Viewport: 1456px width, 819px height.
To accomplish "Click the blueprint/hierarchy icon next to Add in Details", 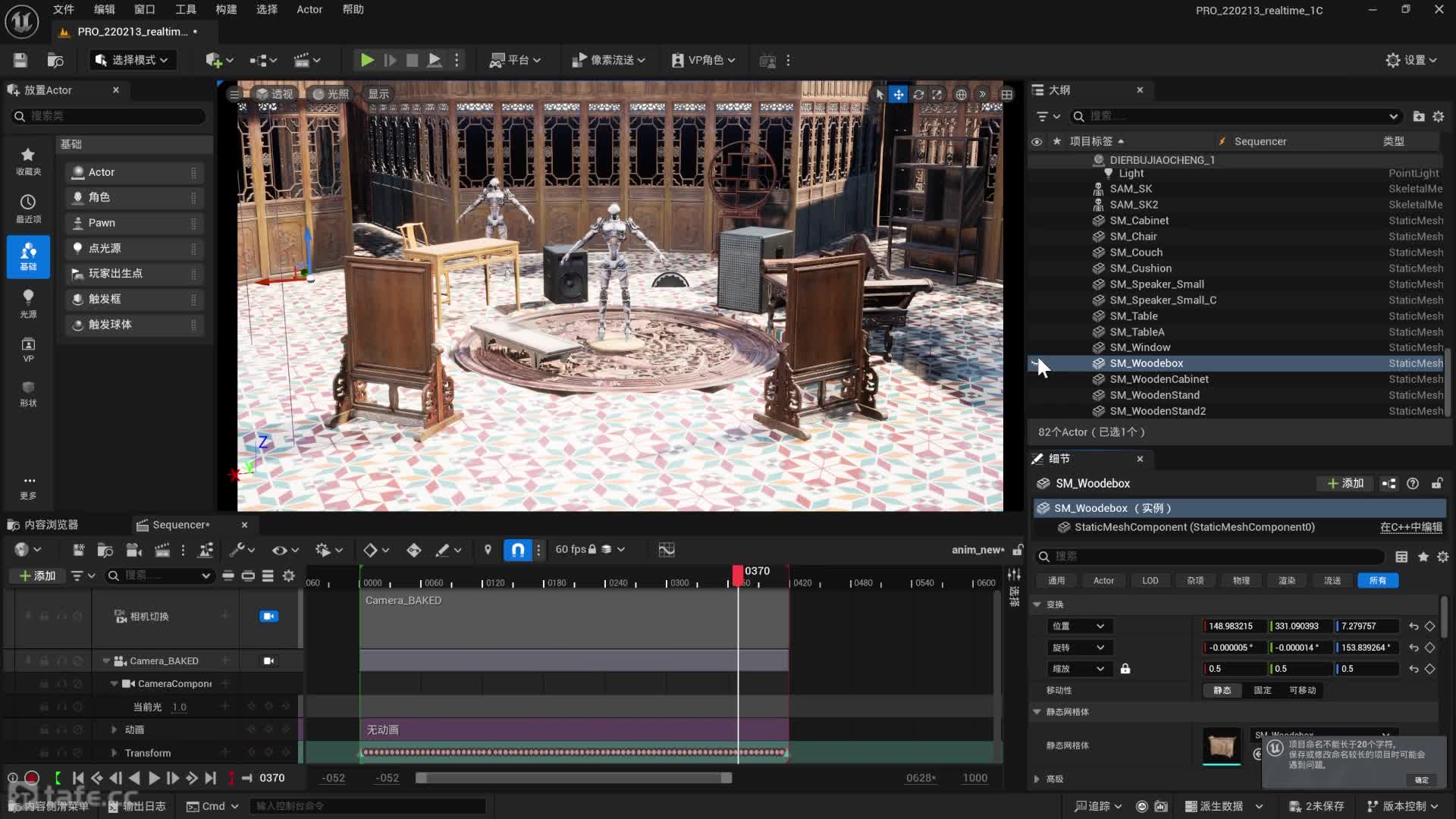I will coord(1389,484).
